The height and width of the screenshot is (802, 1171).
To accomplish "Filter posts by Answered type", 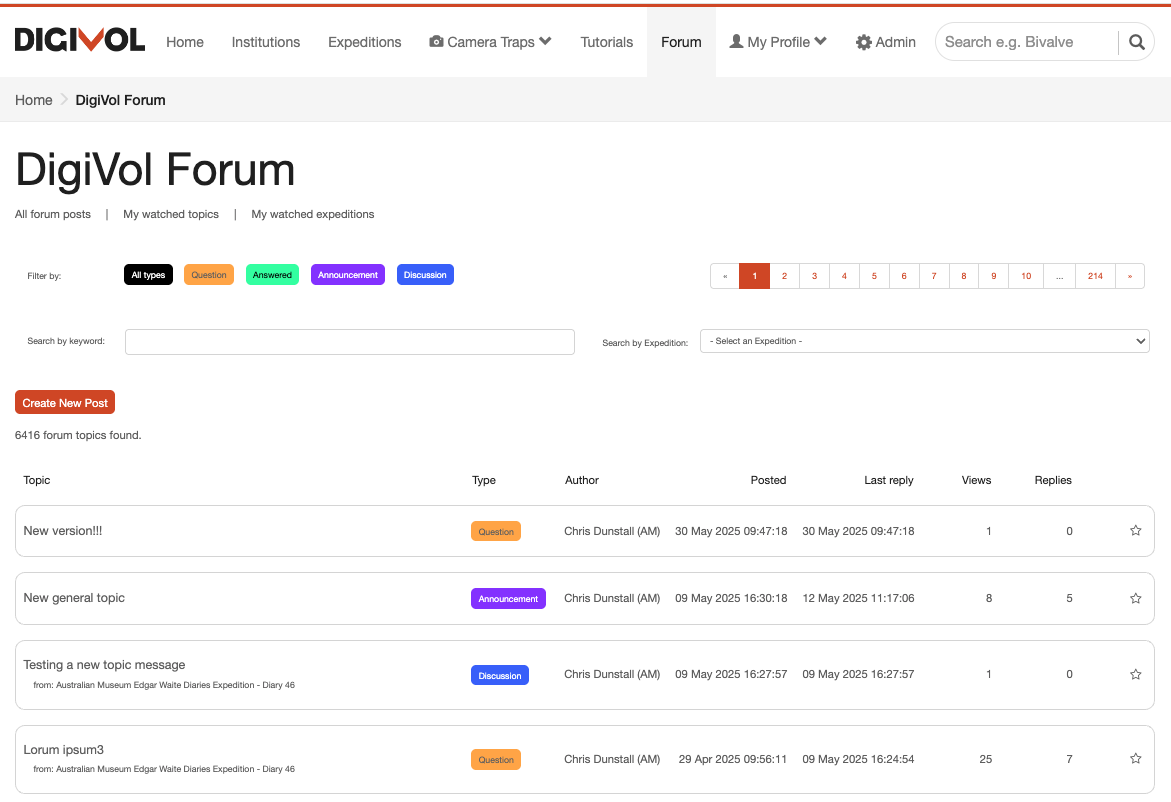I will pos(272,275).
